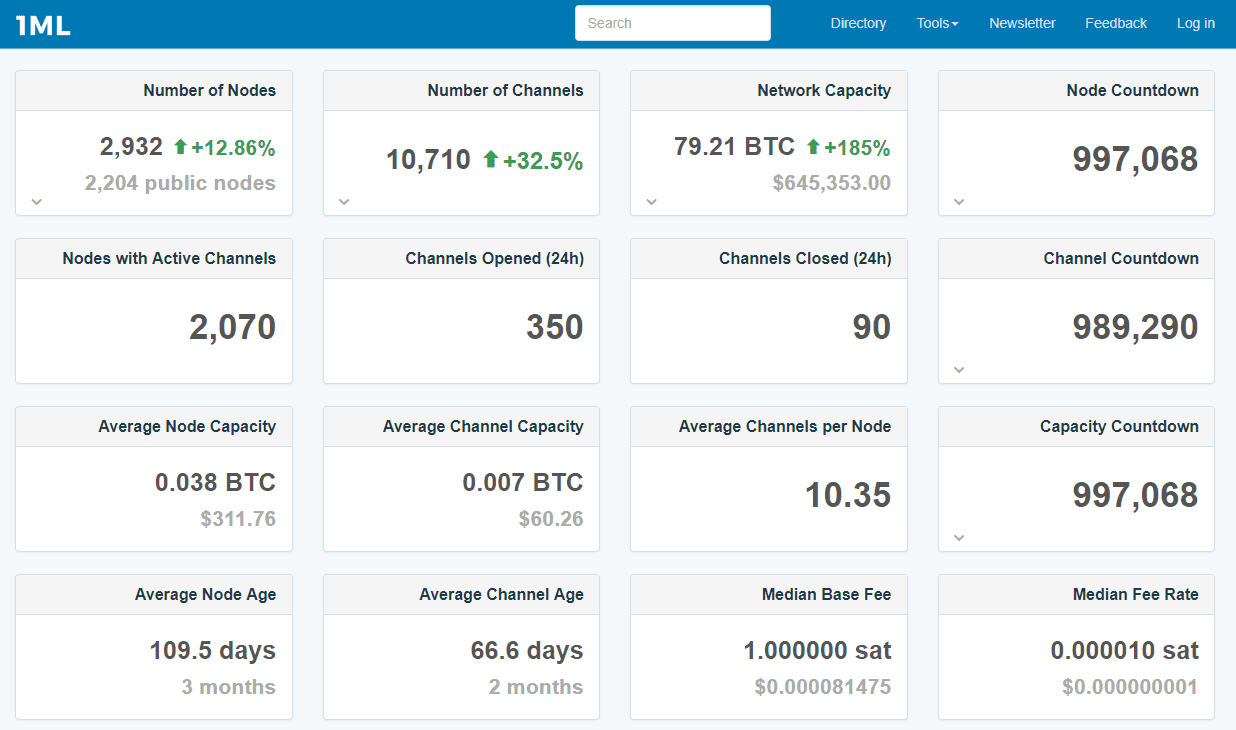
Task: Open the Feedback link
Action: tap(1116, 23)
